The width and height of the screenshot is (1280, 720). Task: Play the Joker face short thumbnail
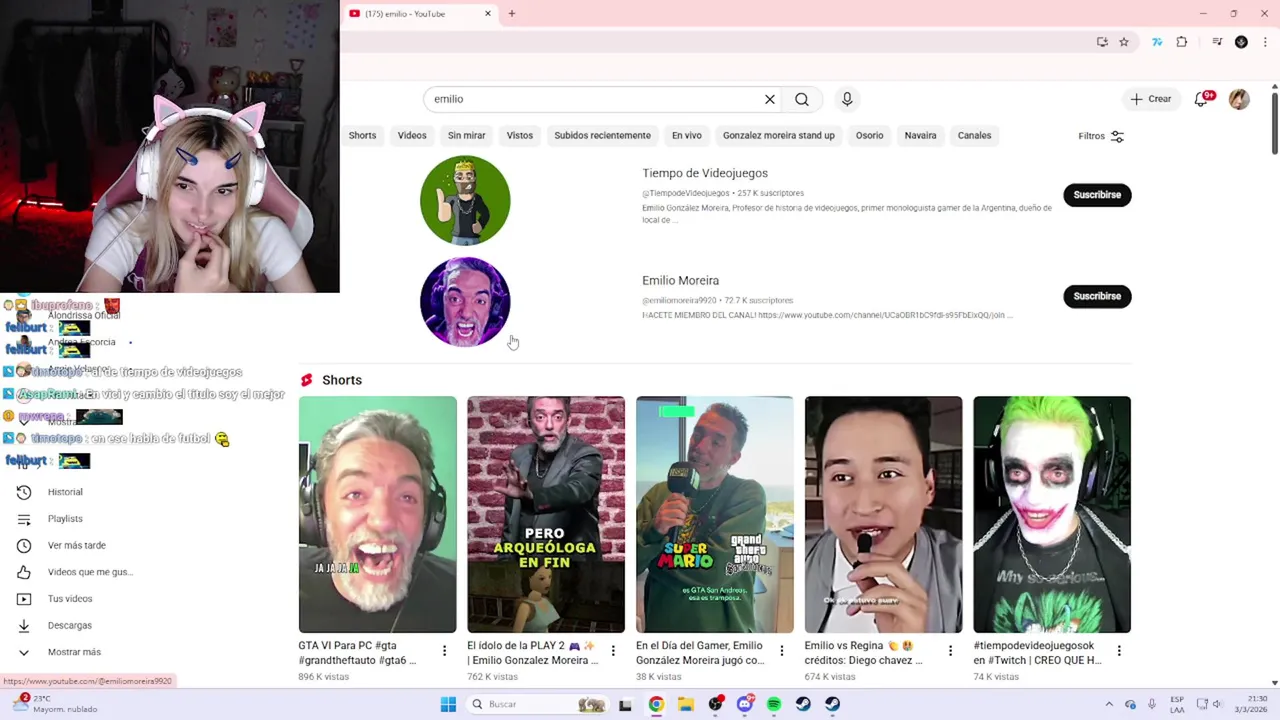click(1052, 514)
